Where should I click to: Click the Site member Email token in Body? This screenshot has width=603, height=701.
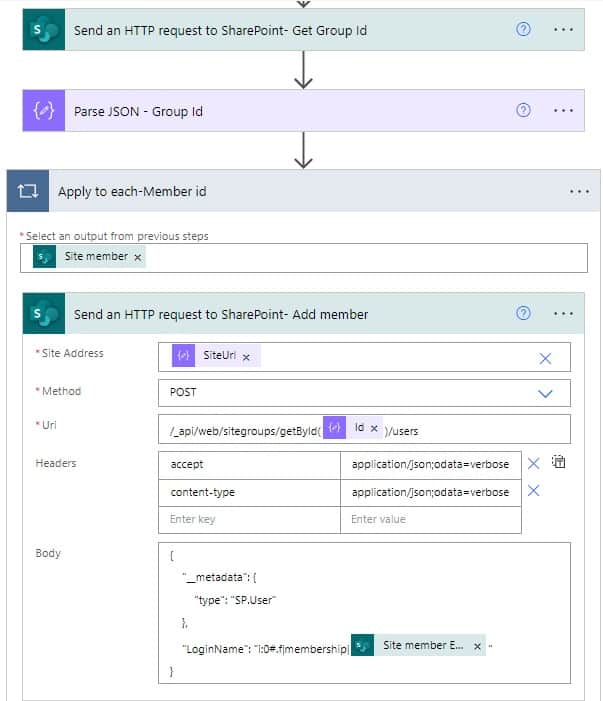(x=418, y=646)
